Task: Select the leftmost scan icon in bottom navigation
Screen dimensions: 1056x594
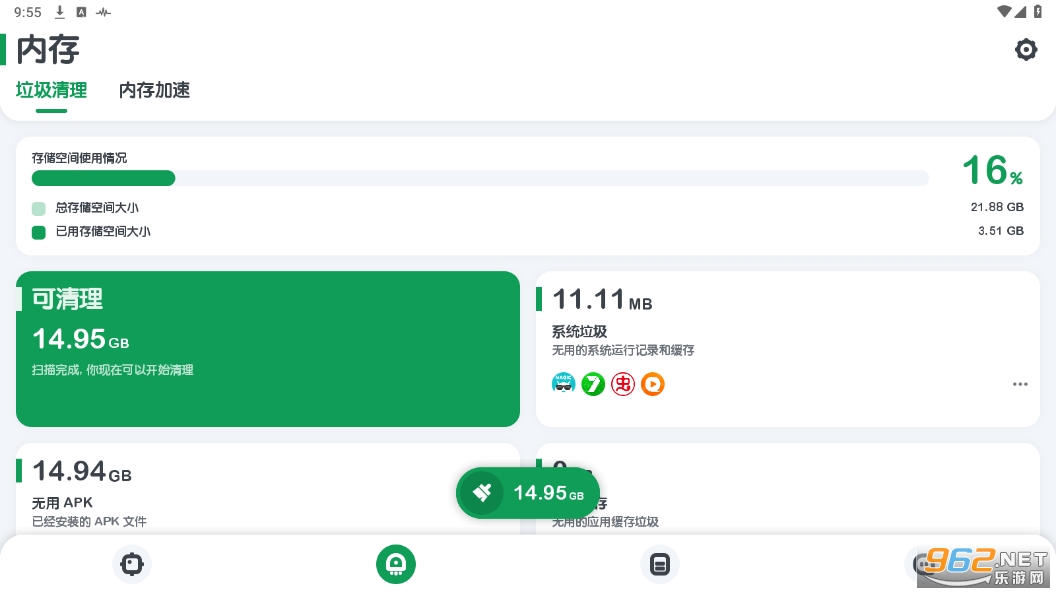Action: pos(132,564)
